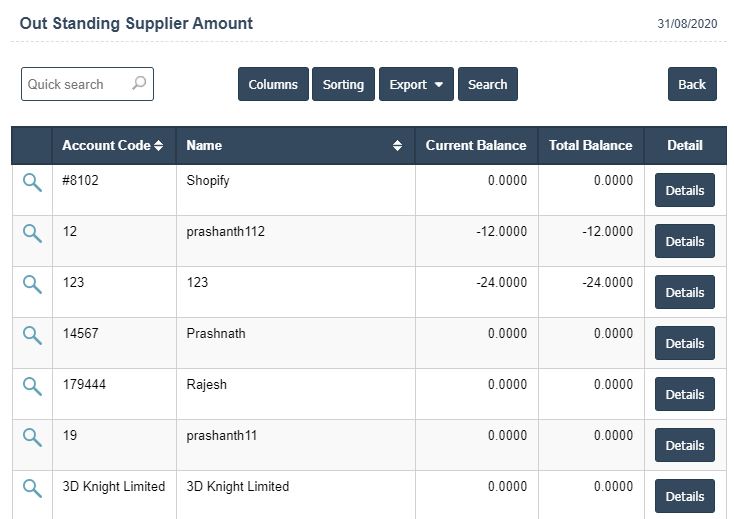Click magnifier icon in the Rajesh row
Viewport: 734px width, 519px height.
tap(32, 386)
